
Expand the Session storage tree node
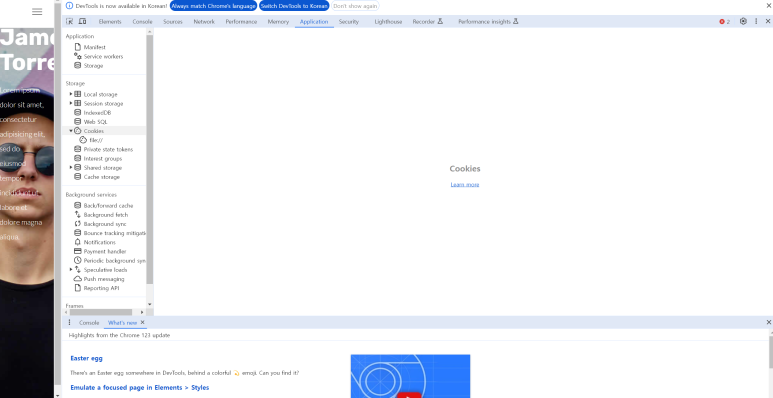point(71,103)
